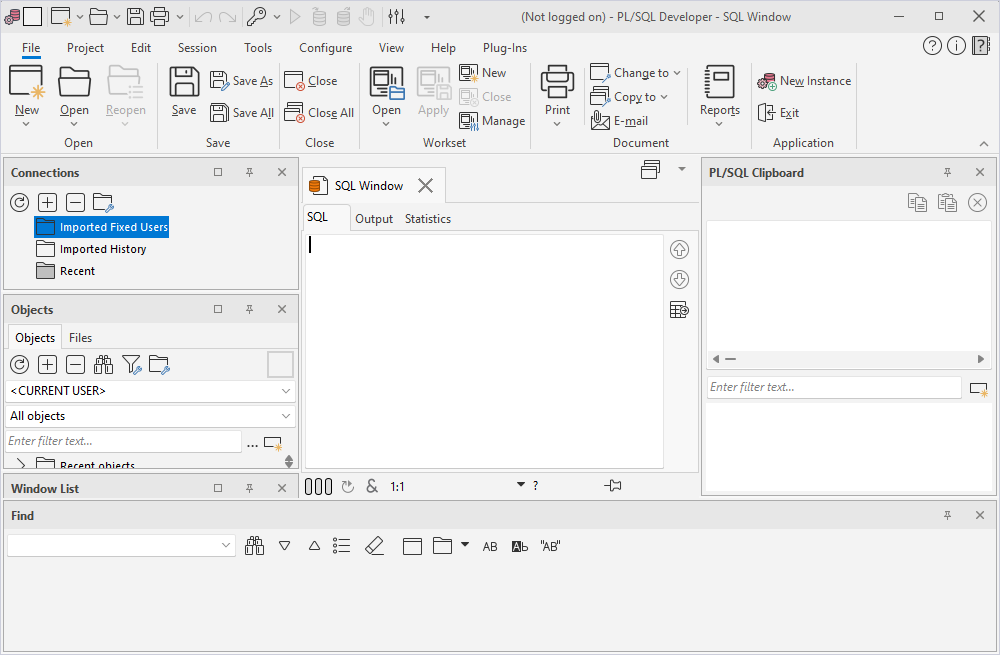Click the Find binoculars search icon
This screenshot has width=1000, height=655.
[x=254, y=546]
